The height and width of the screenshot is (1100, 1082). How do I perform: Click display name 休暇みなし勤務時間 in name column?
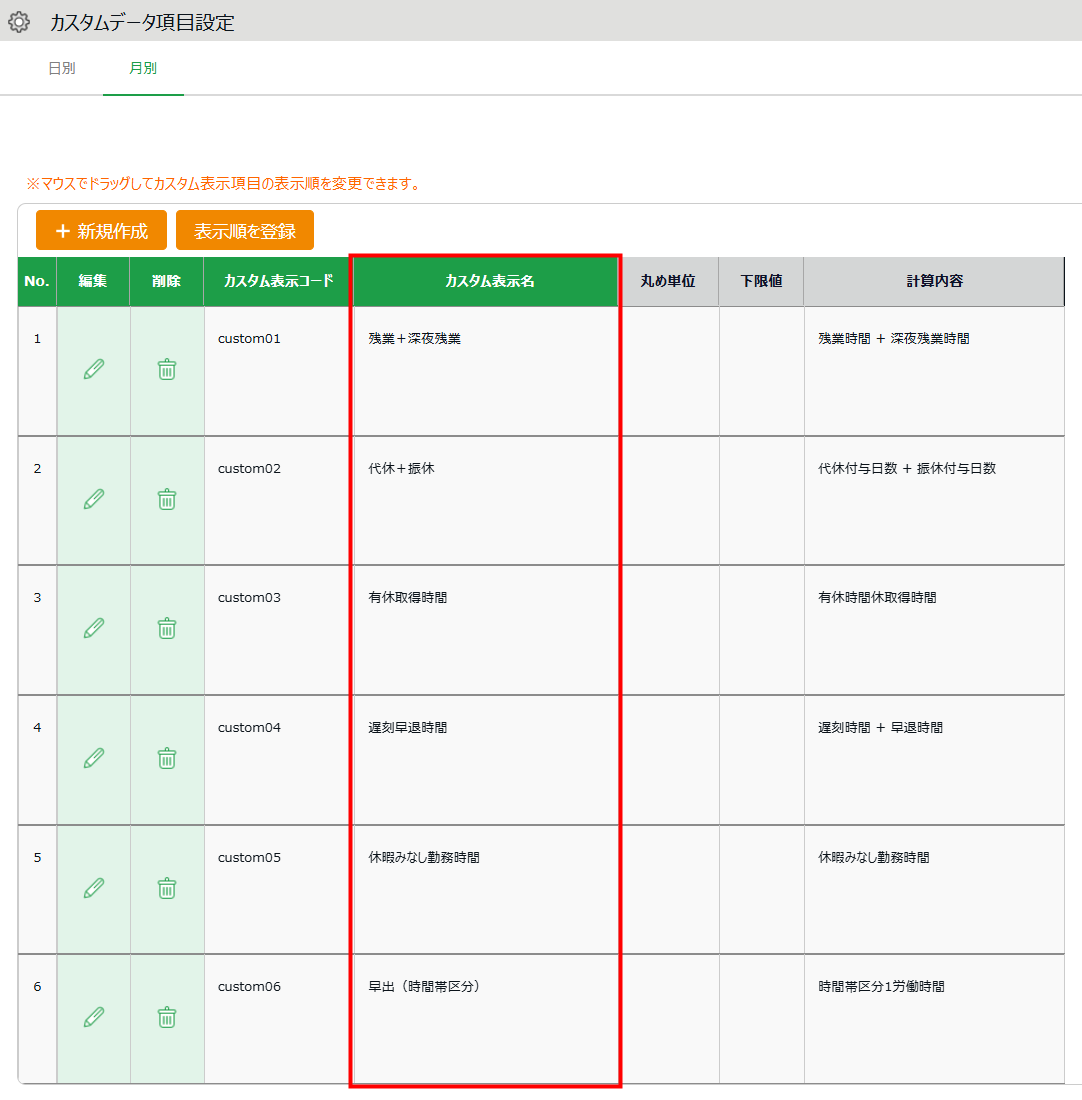[424, 857]
